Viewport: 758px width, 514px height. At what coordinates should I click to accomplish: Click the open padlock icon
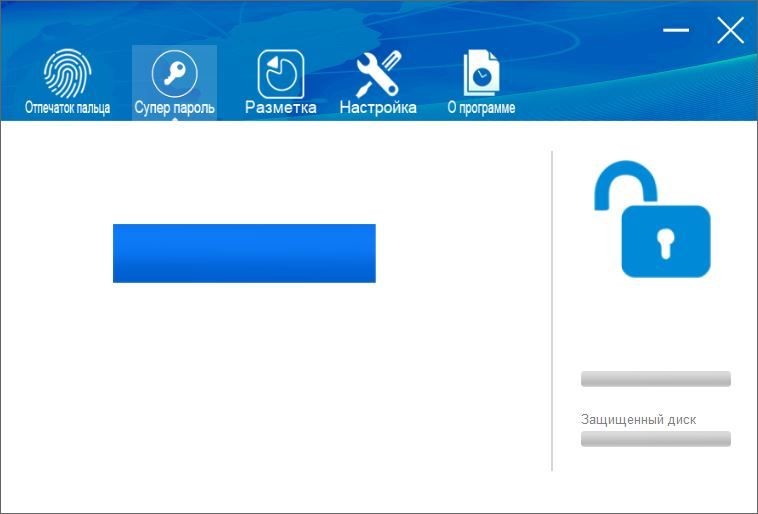[652, 219]
